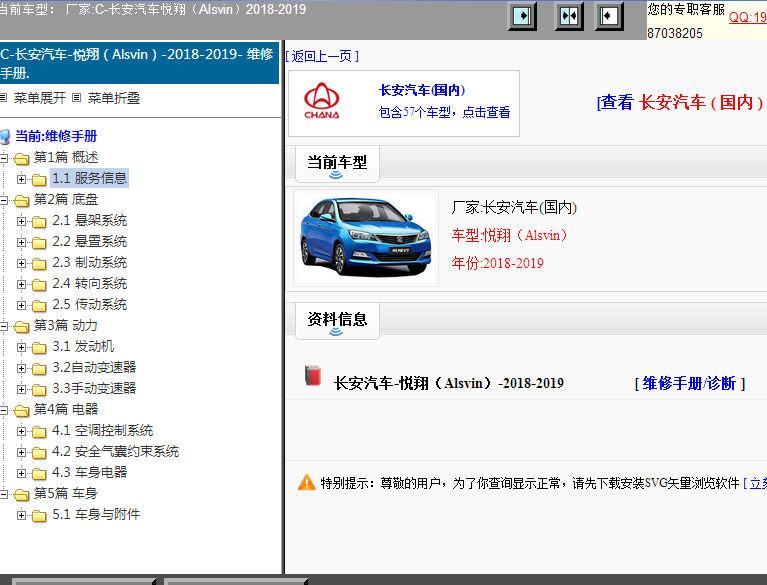Click open folder icon of 第3篇 动力
767x585 pixels.
(22, 327)
